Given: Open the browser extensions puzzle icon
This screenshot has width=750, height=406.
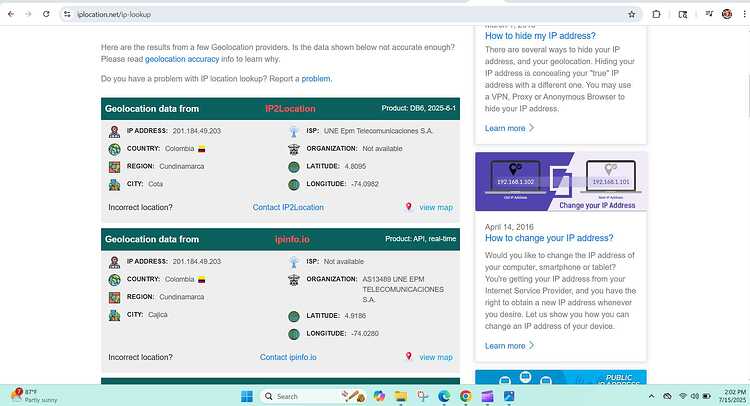Looking at the screenshot, I should [x=656, y=14].
